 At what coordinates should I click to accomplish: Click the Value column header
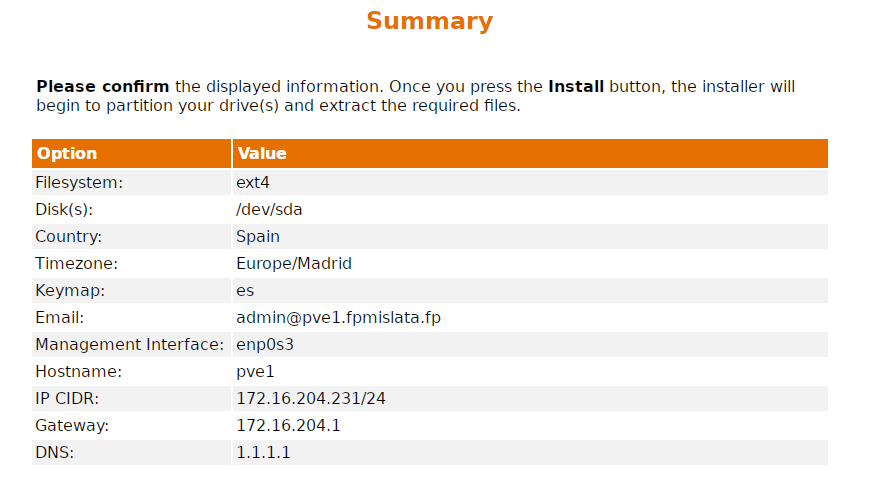[x=262, y=154]
